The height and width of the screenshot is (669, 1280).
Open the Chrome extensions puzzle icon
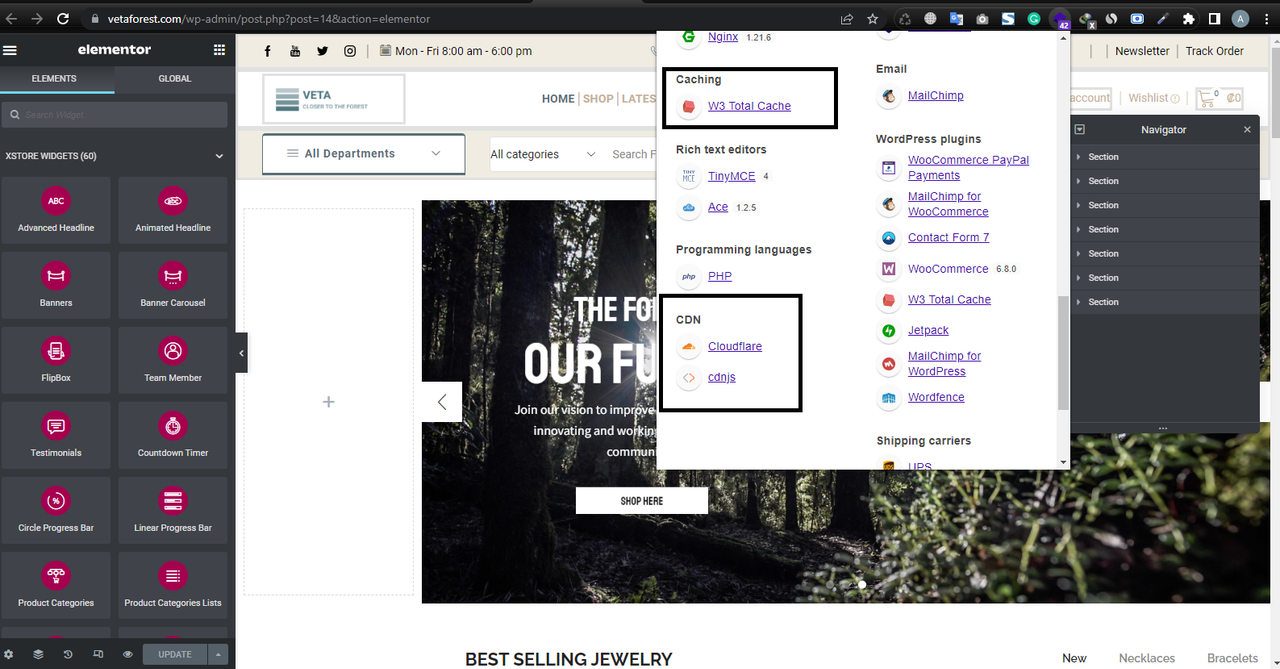coord(1188,18)
